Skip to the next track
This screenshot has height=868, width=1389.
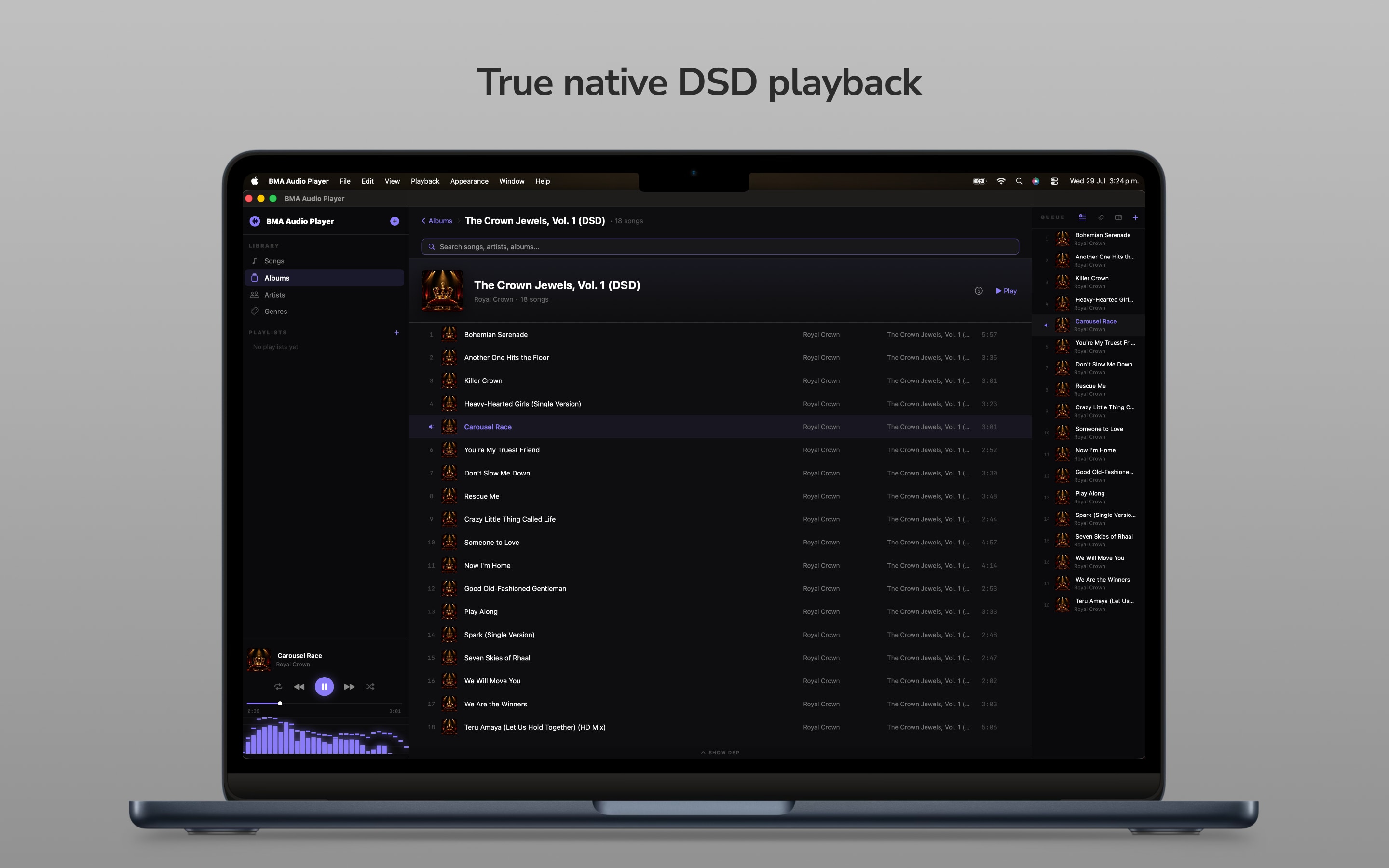[349, 687]
